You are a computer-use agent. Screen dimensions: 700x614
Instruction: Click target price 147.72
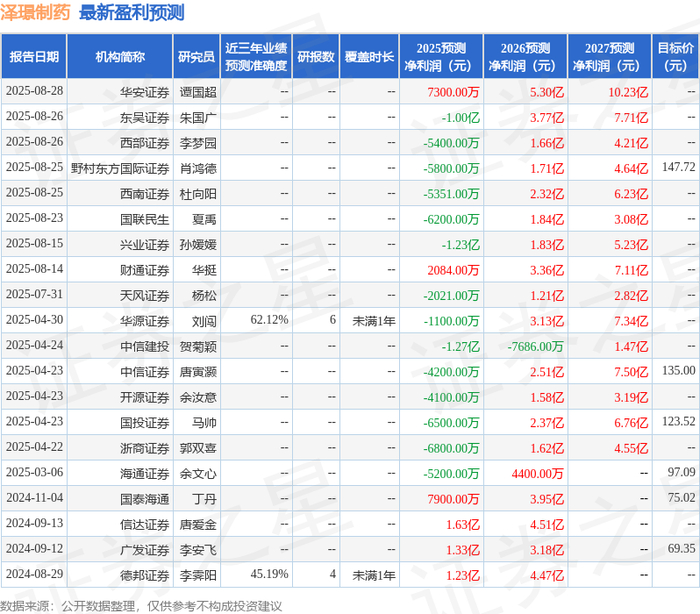coord(679,167)
